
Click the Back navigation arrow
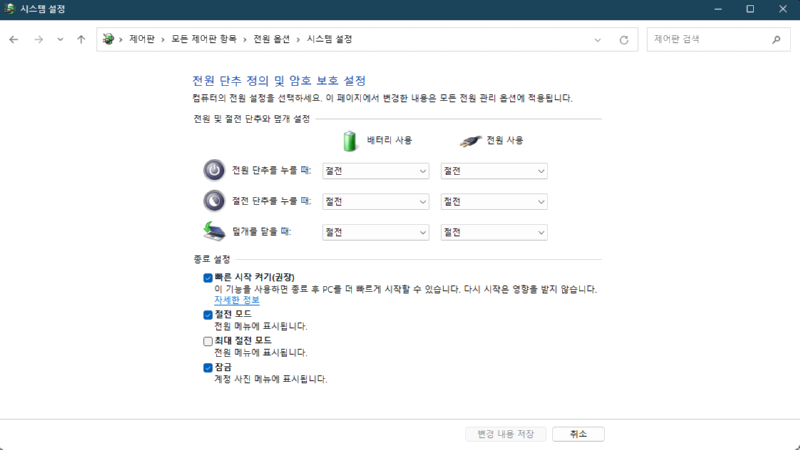[x=14, y=39]
